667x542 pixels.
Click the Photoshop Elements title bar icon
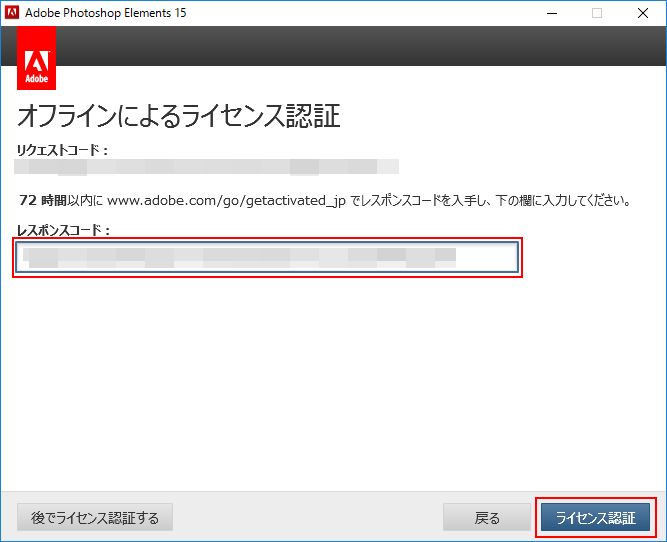(x=11, y=12)
